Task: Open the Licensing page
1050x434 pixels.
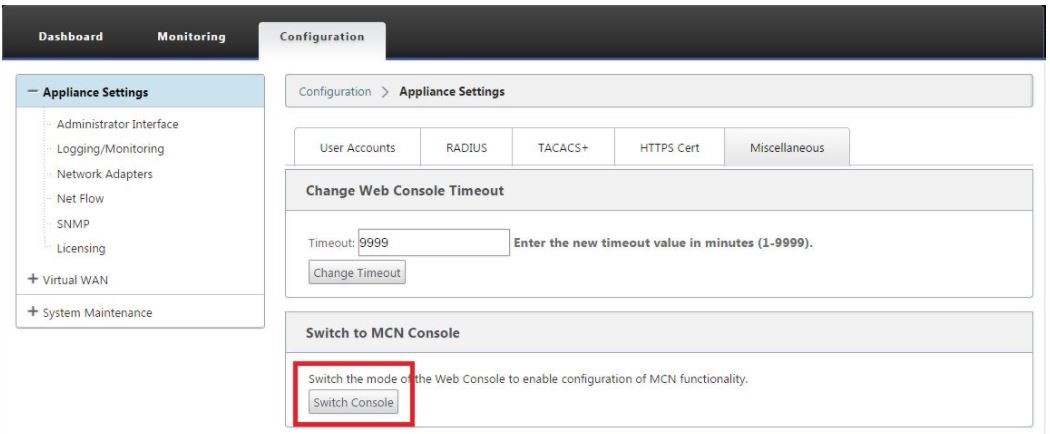Action: (81, 248)
